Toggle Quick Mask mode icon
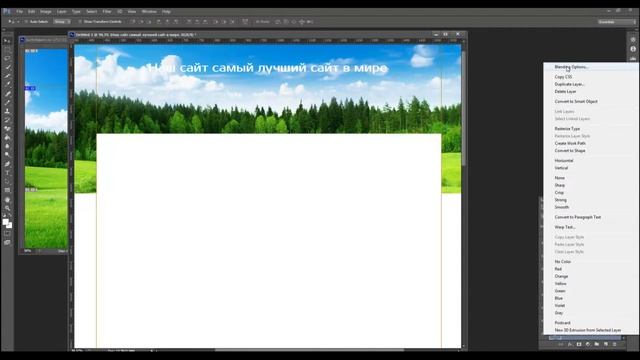Screen dimensions: 640x360 click(x=7, y=233)
